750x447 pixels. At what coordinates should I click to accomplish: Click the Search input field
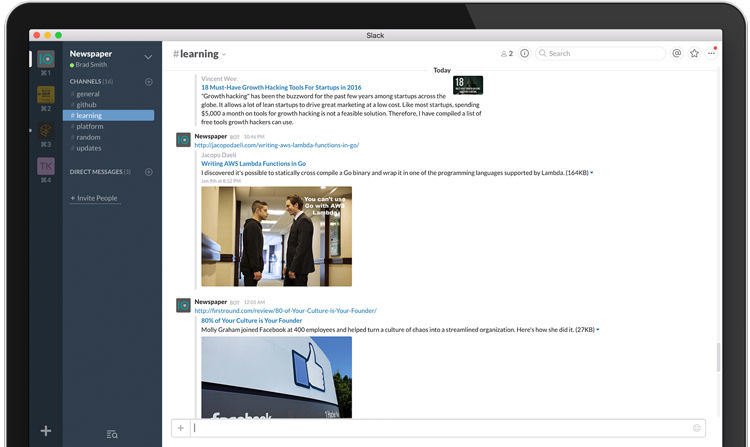coord(601,54)
